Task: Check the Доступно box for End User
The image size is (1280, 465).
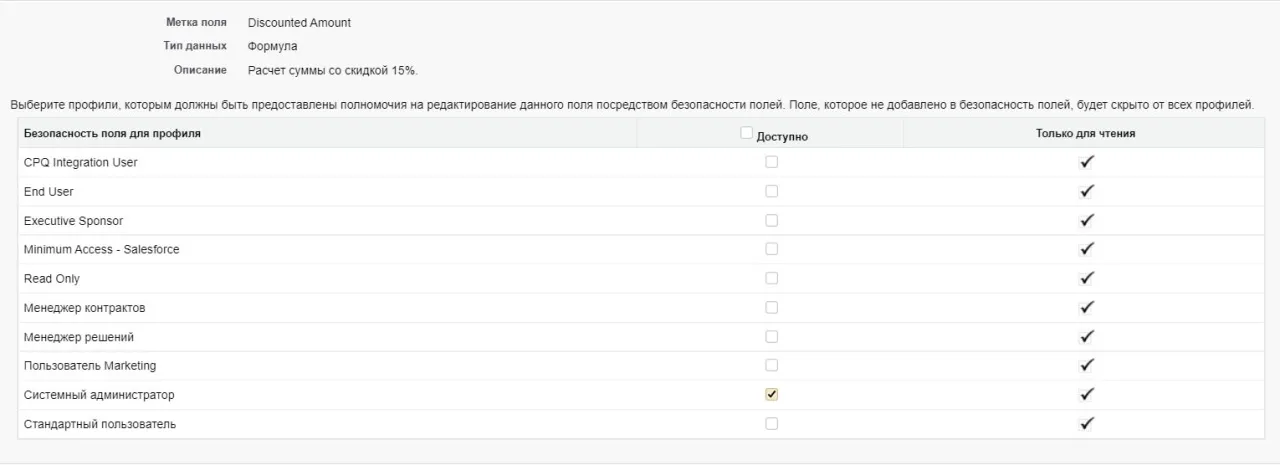Action: (x=771, y=191)
